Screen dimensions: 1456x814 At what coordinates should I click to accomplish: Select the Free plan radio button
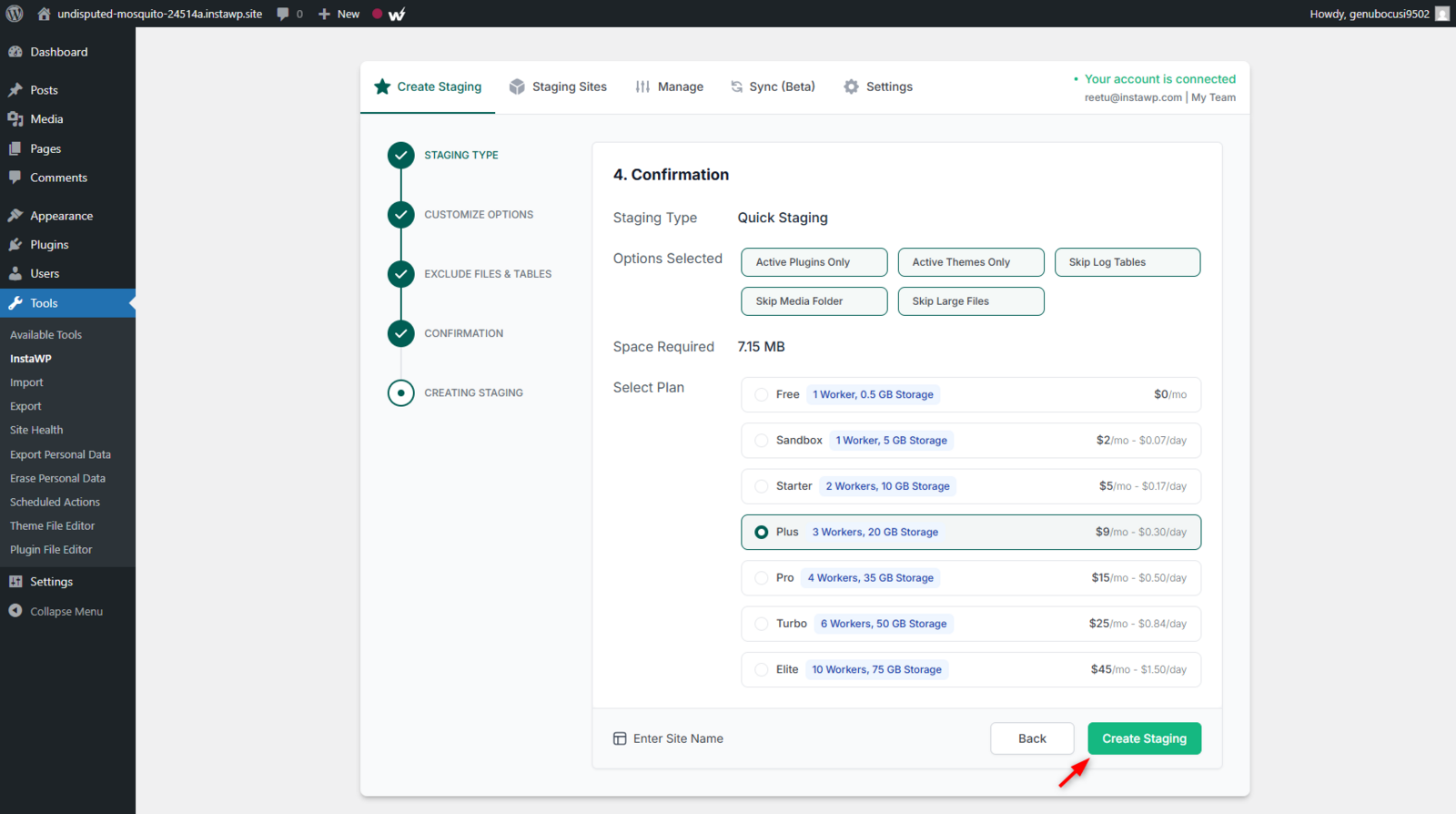[x=762, y=395]
